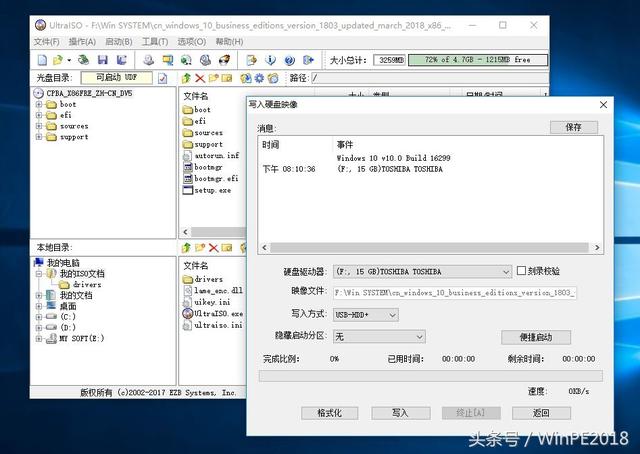Open the 隐藏启动分区 dropdown
640x454 pixels.
point(419,337)
